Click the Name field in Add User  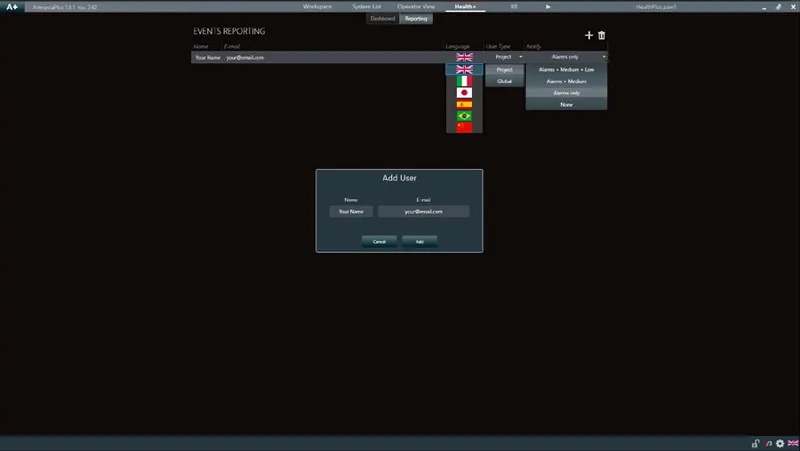point(351,211)
